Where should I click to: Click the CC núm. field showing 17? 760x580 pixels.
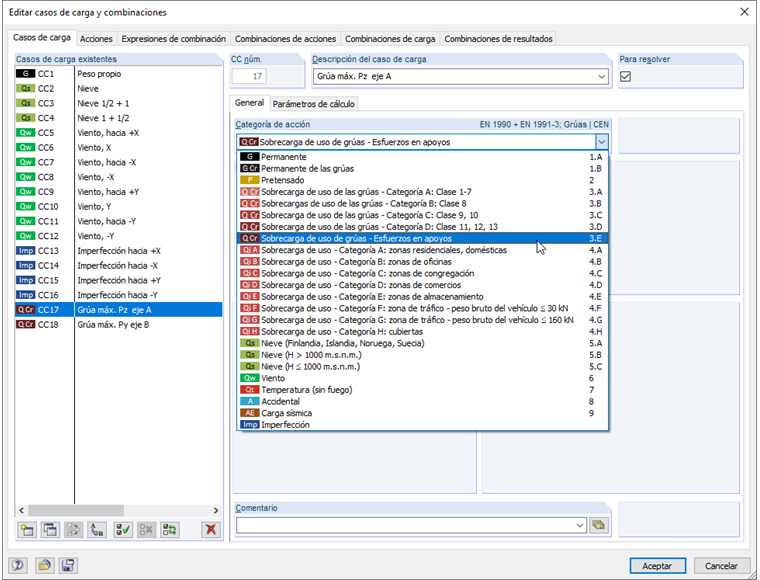tap(250, 77)
